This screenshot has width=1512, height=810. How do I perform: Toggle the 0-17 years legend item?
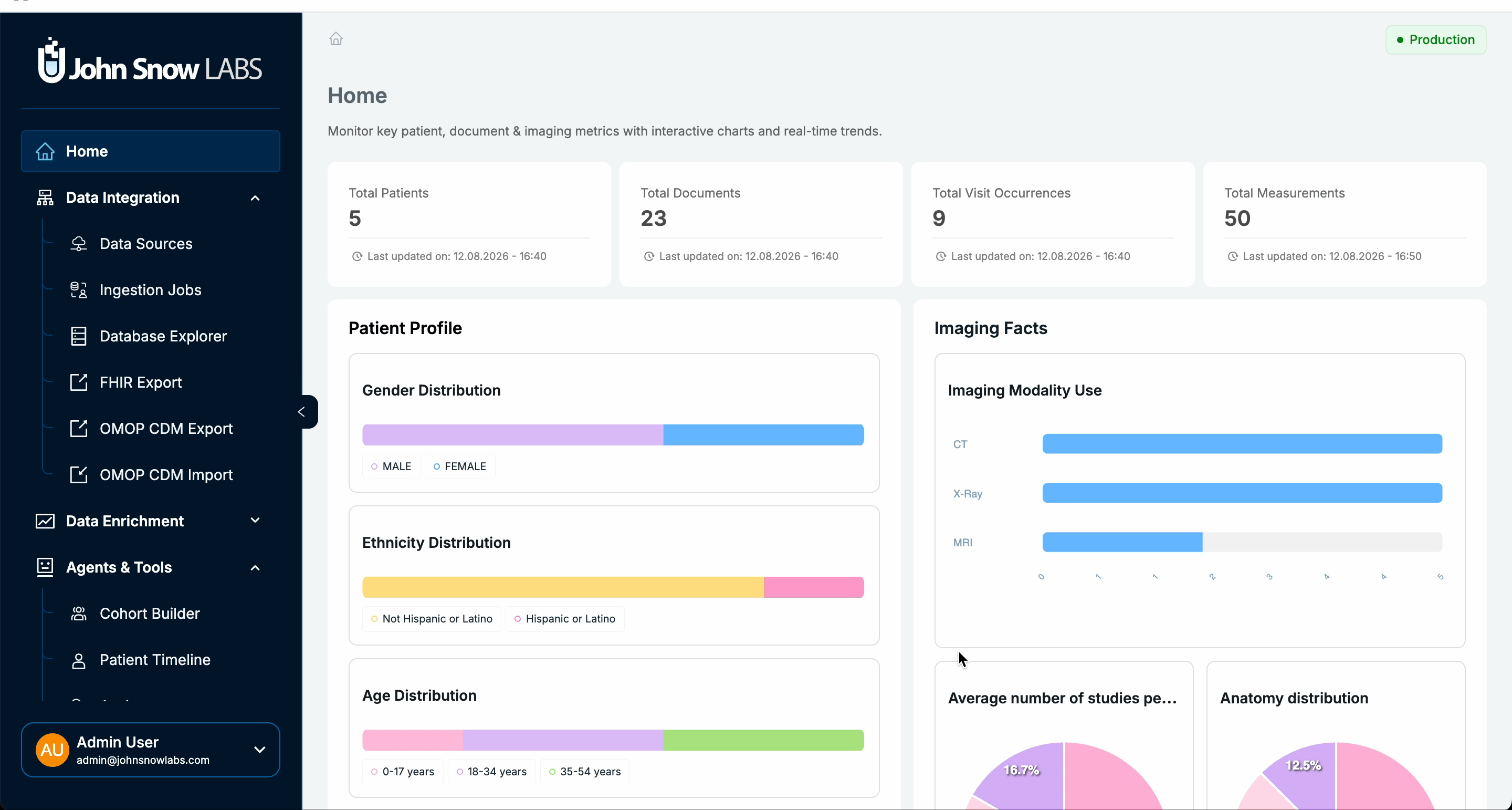(403, 772)
